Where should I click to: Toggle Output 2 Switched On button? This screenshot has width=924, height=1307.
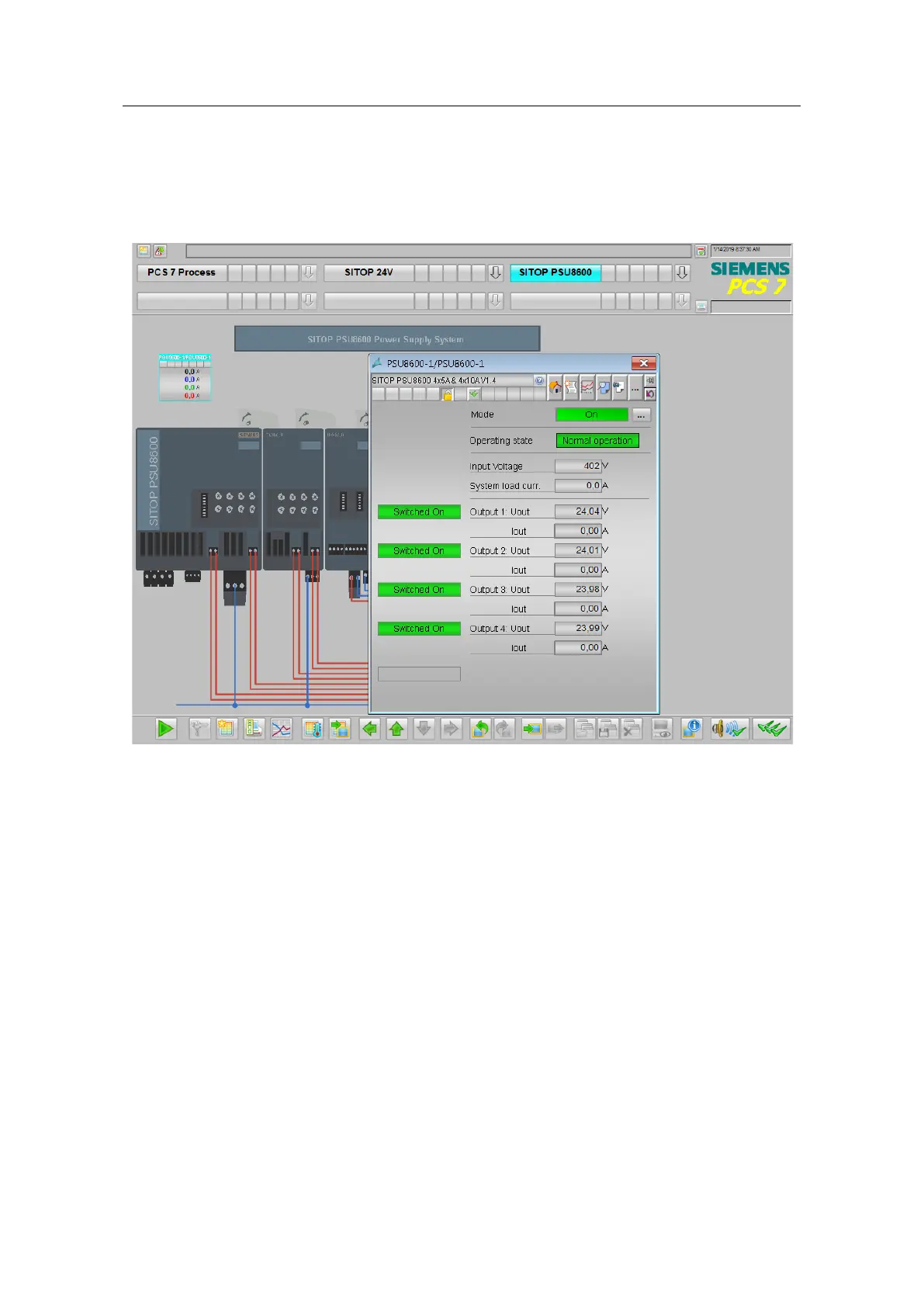click(x=419, y=551)
